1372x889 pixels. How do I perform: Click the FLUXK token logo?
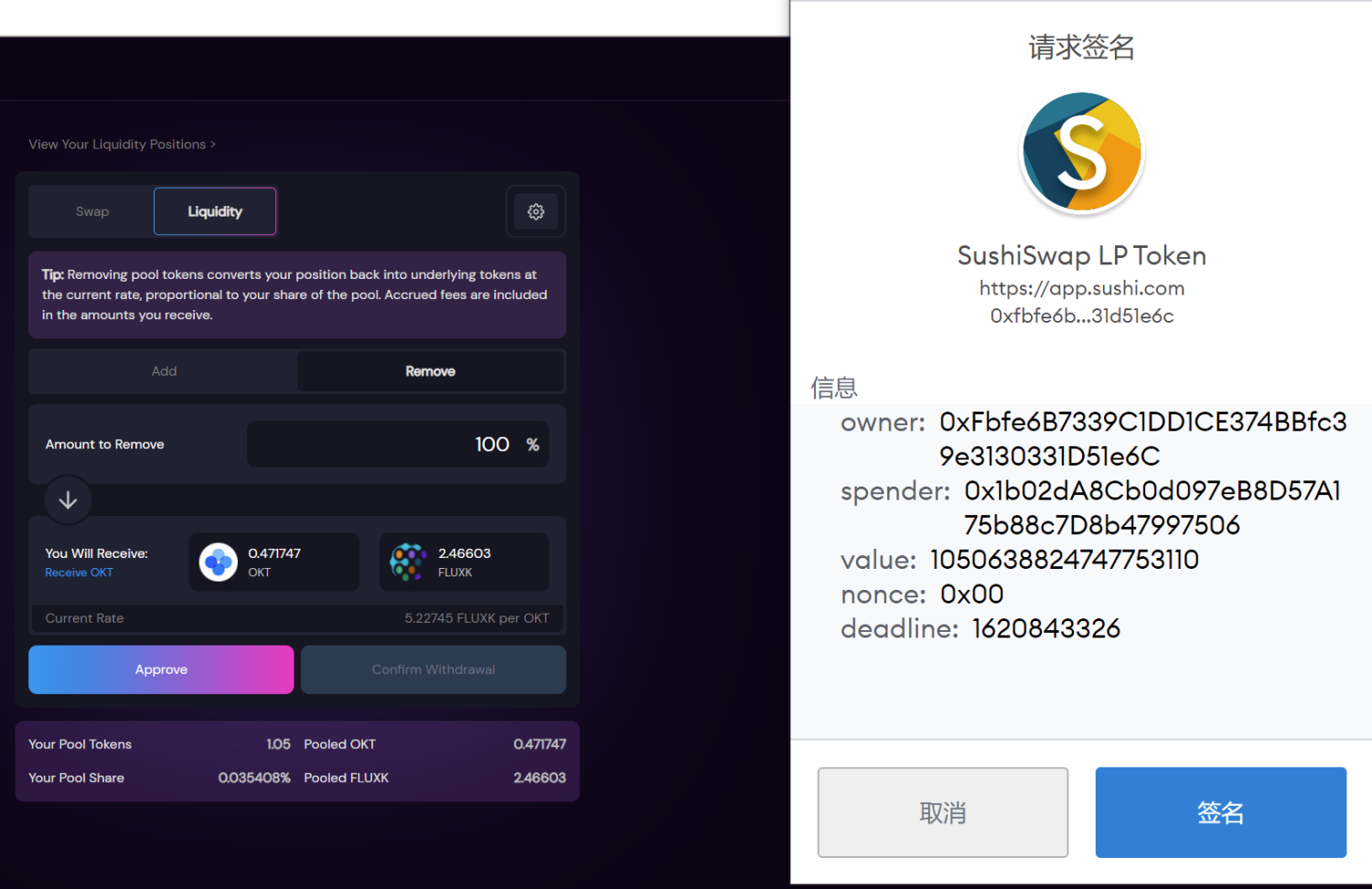409,562
